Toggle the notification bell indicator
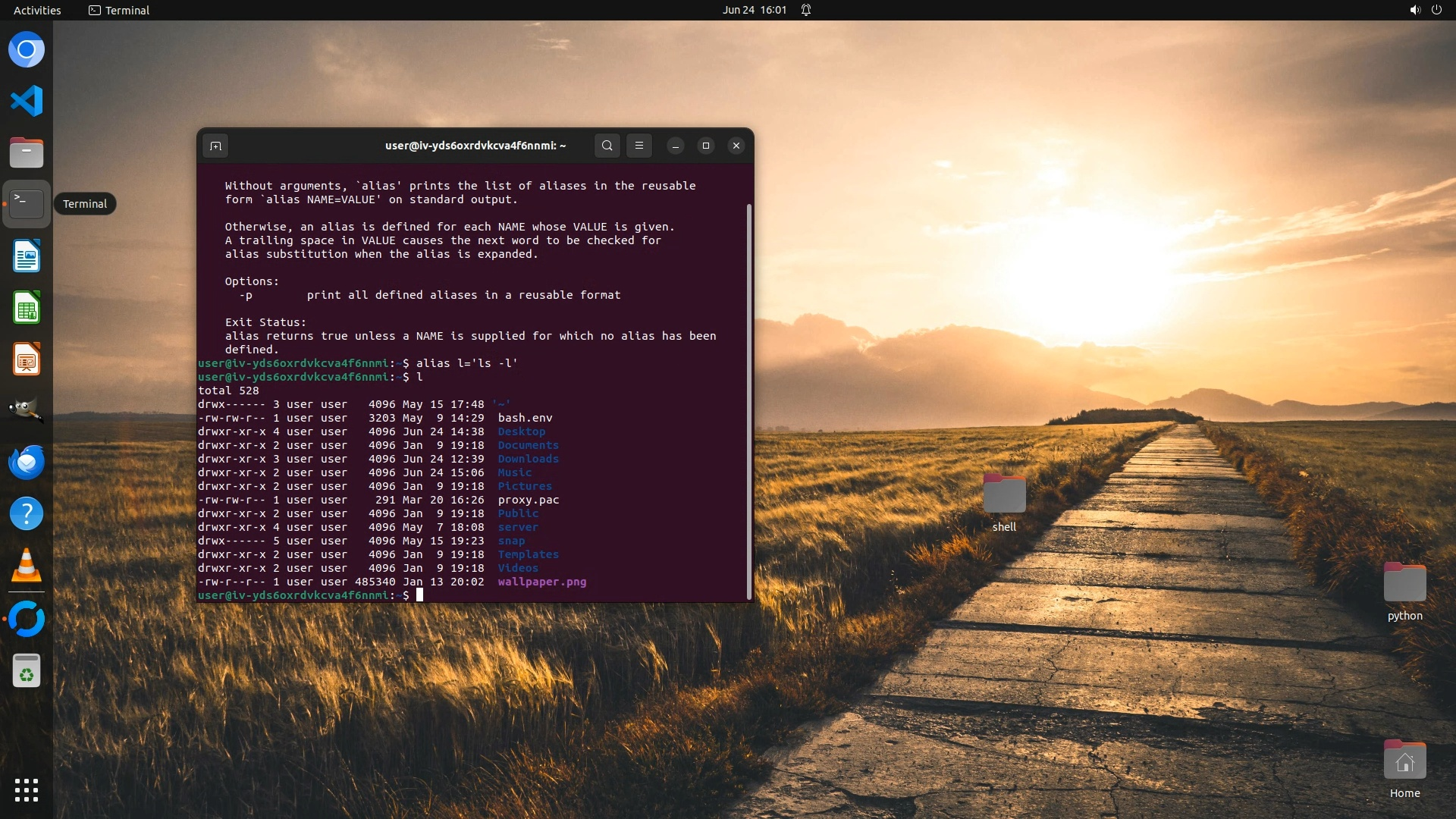 coord(806,10)
